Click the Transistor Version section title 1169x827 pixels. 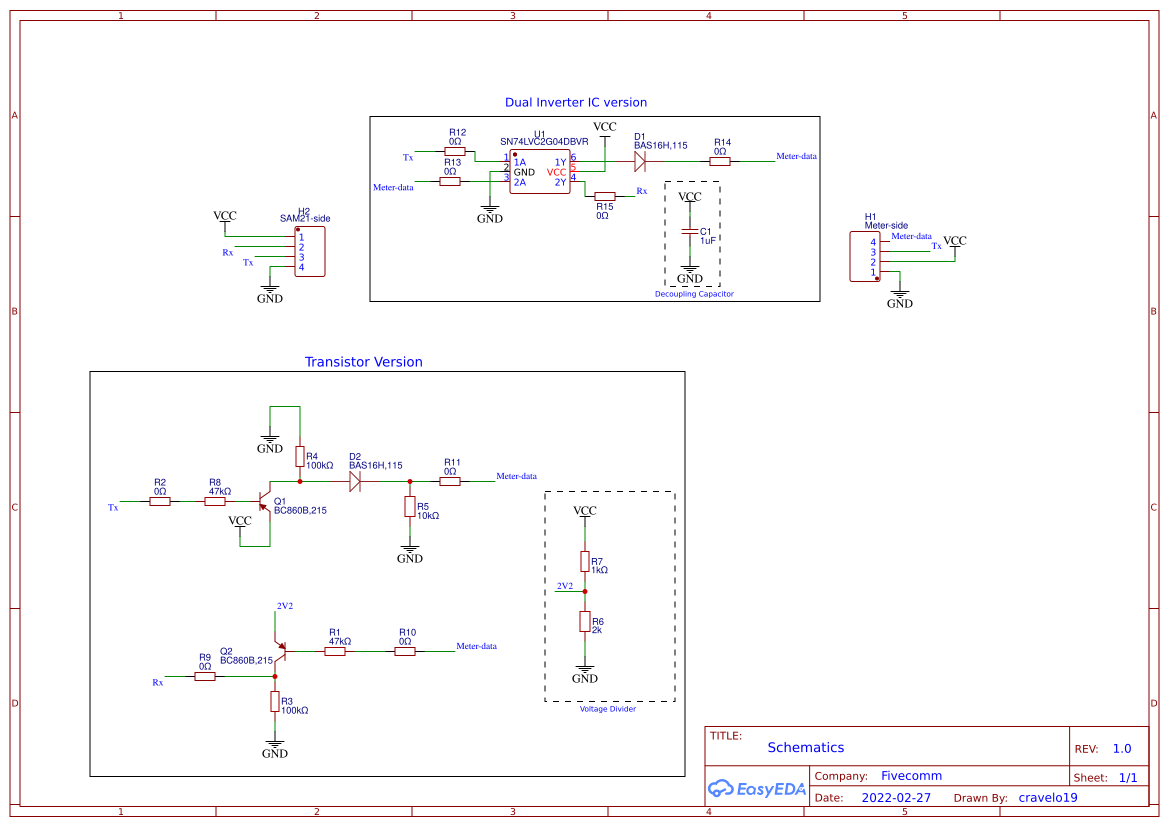pos(365,361)
